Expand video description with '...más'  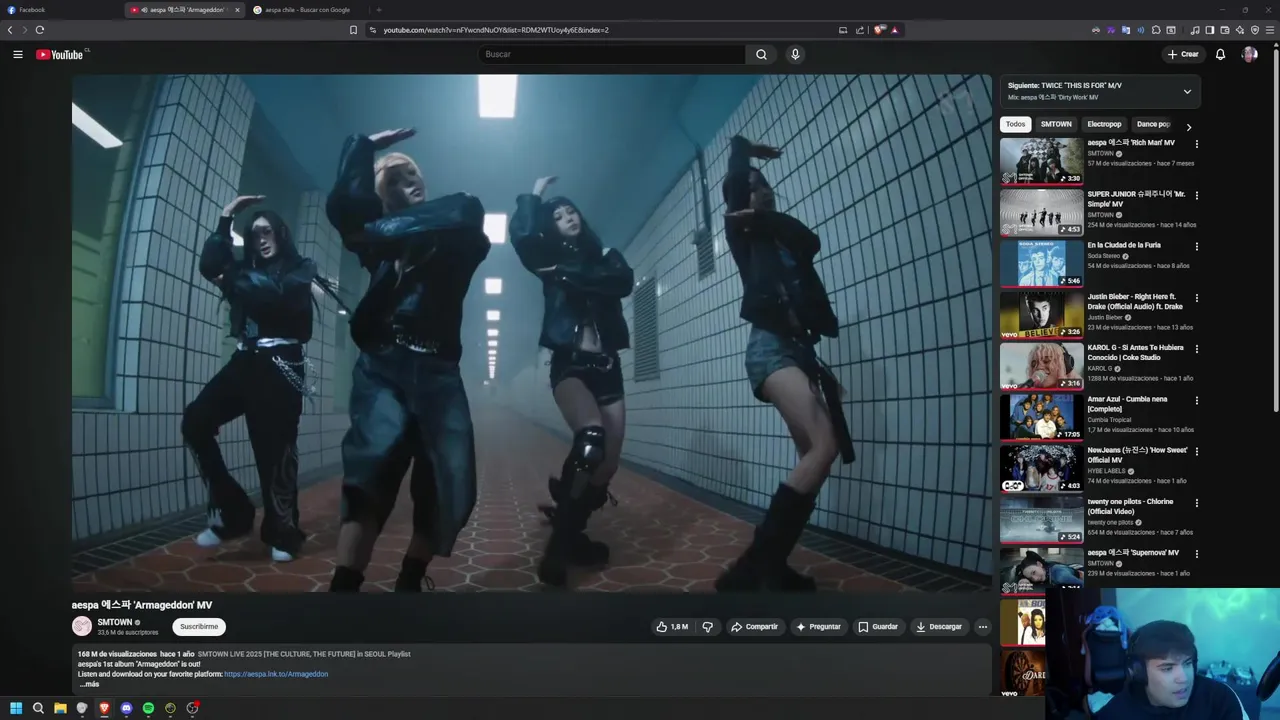(90, 684)
